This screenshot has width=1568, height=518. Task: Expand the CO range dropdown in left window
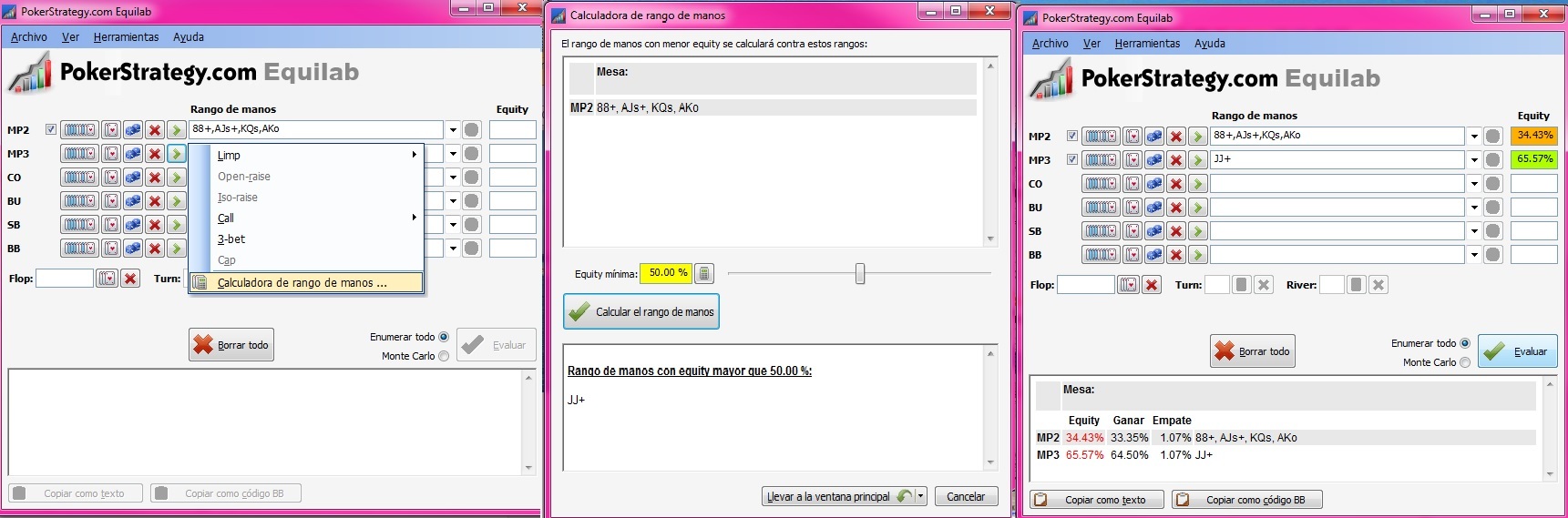coord(453,178)
